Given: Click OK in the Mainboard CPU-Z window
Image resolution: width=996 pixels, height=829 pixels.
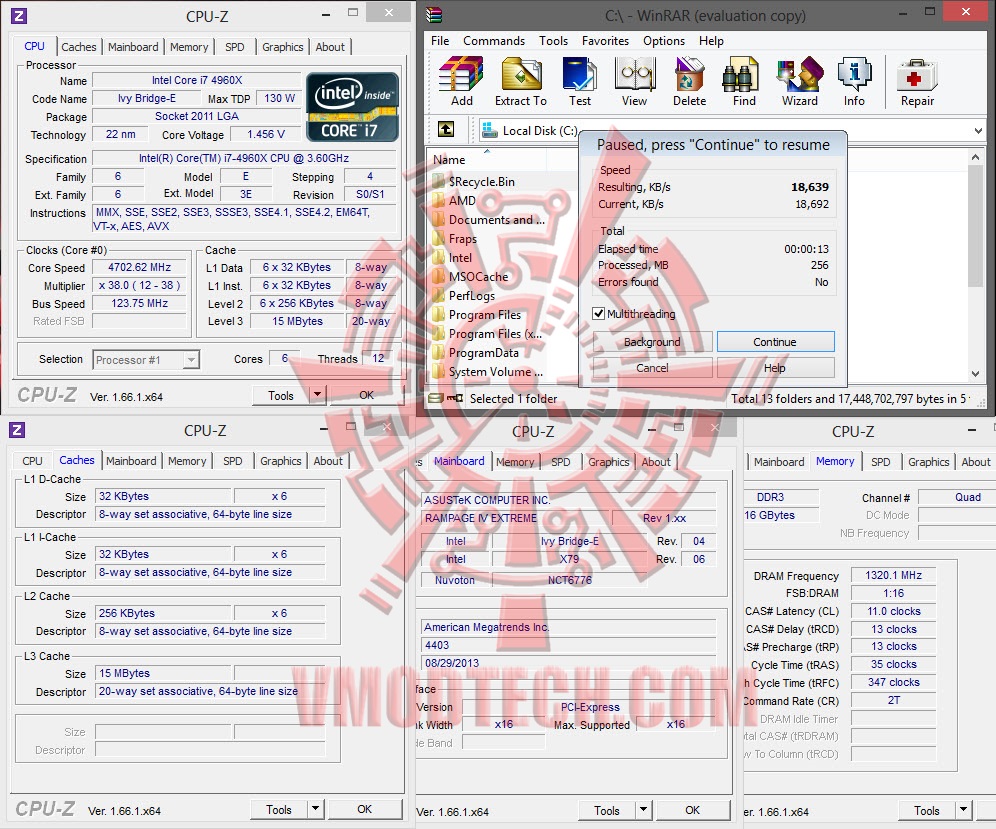Looking at the screenshot, I should 692,810.
